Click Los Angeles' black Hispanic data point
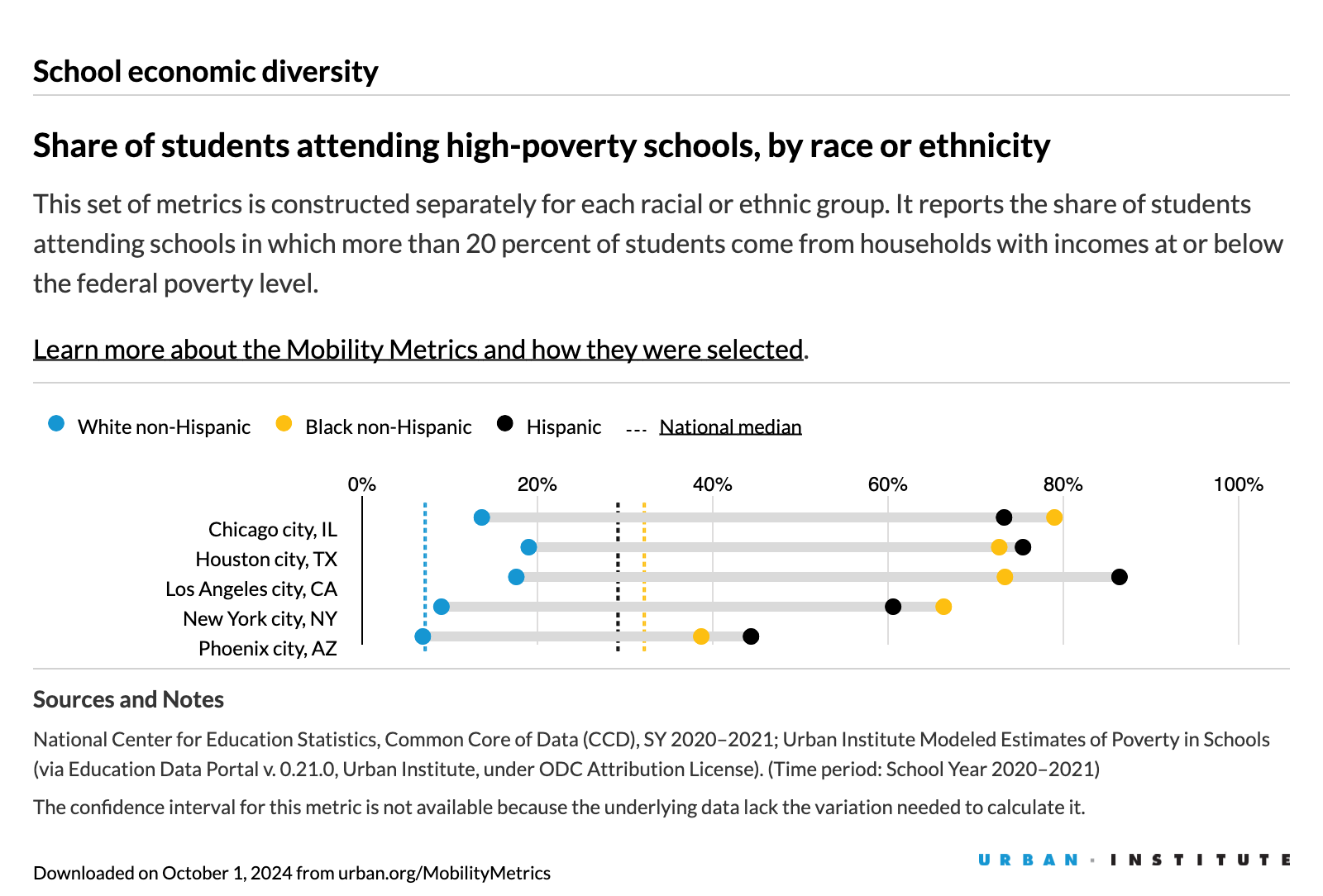The height and width of the screenshot is (896, 1323). point(1120,577)
